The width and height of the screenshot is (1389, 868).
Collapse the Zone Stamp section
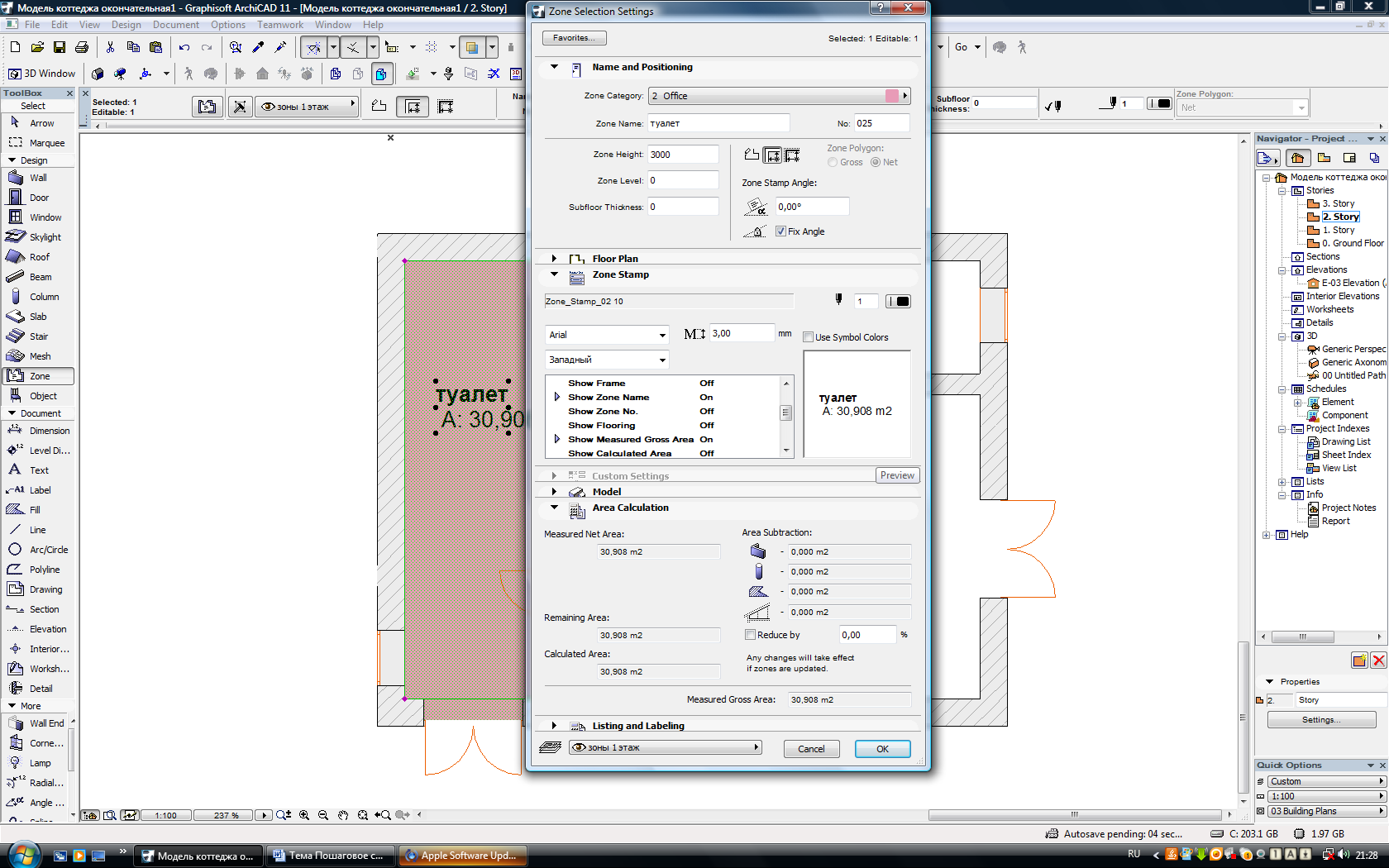pos(554,274)
